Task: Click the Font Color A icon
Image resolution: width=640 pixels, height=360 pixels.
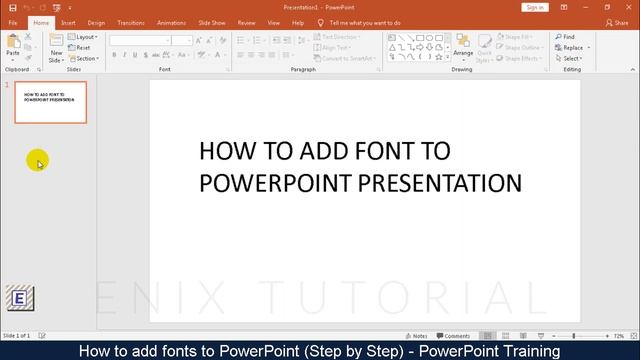Action: pyautogui.click(x=218, y=55)
